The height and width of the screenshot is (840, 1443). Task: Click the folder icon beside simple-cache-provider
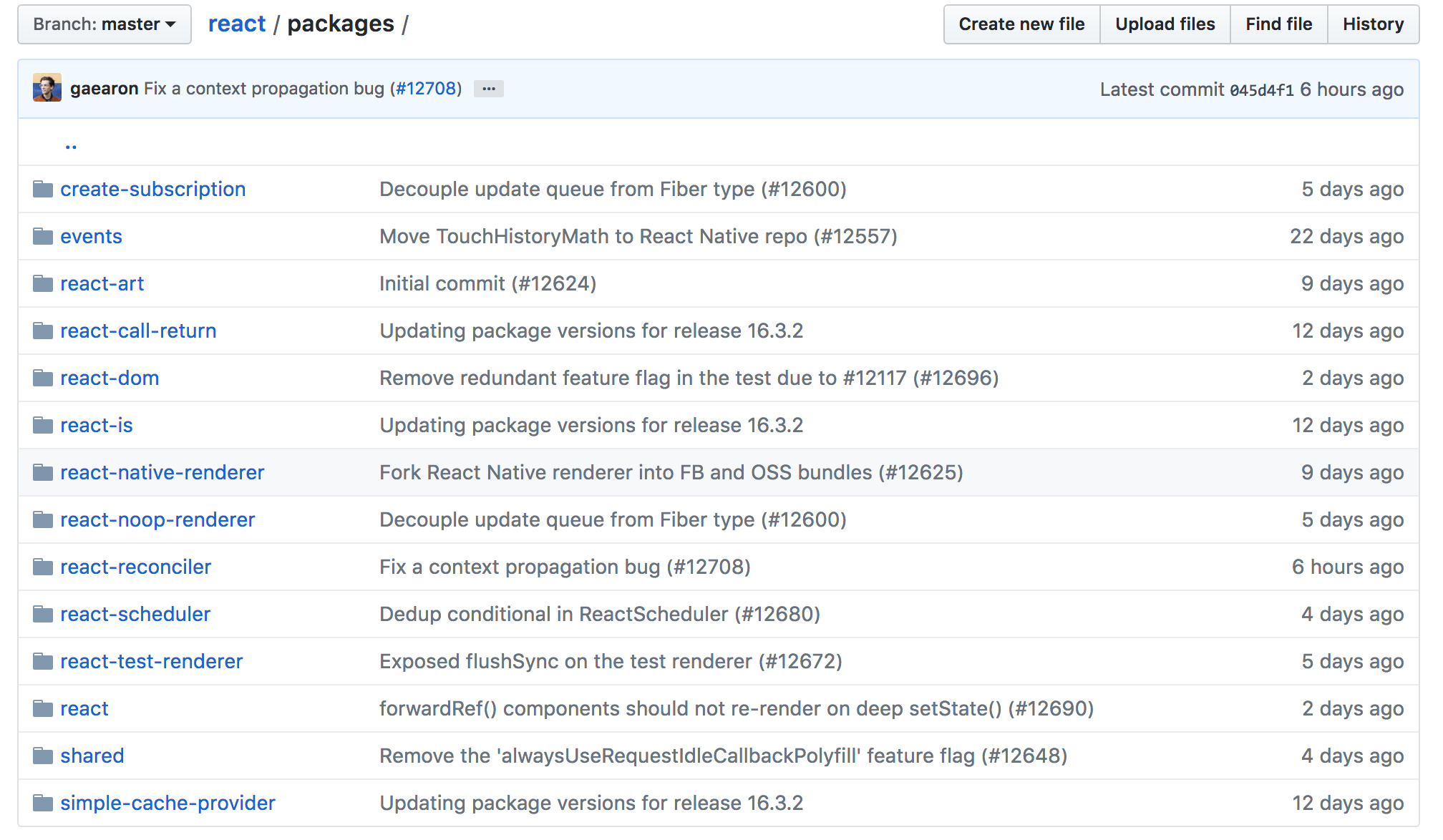pyautogui.click(x=43, y=804)
